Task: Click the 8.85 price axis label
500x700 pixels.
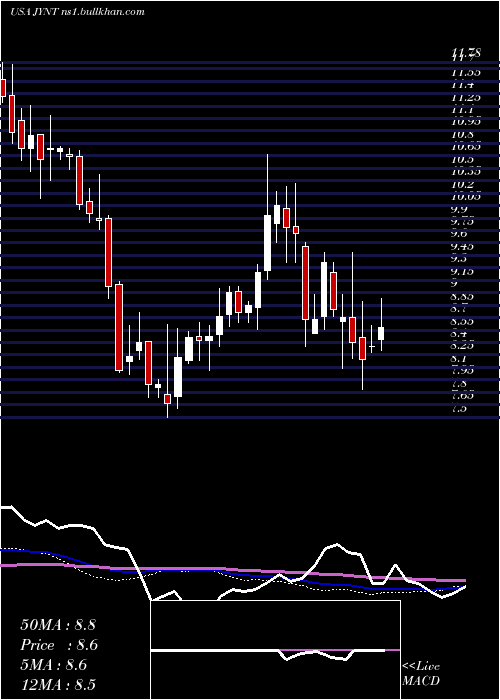Action: (x=462, y=296)
